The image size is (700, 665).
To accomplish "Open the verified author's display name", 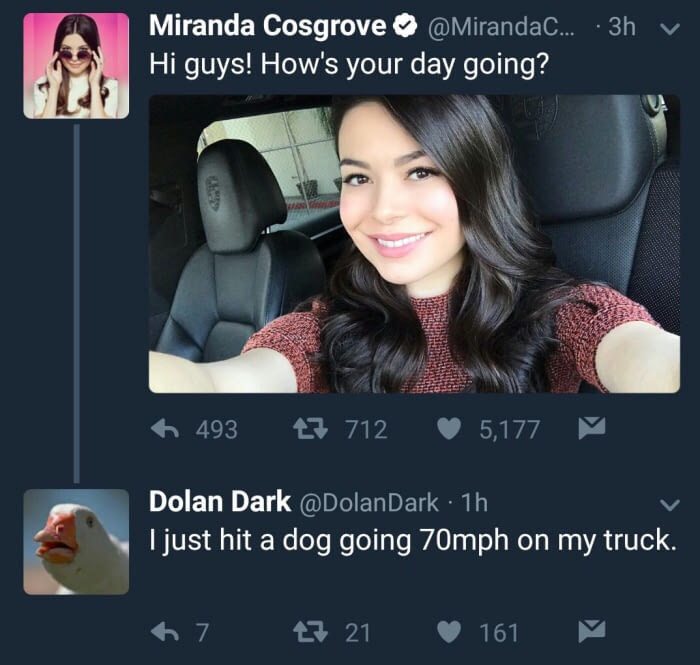I will 267,26.
